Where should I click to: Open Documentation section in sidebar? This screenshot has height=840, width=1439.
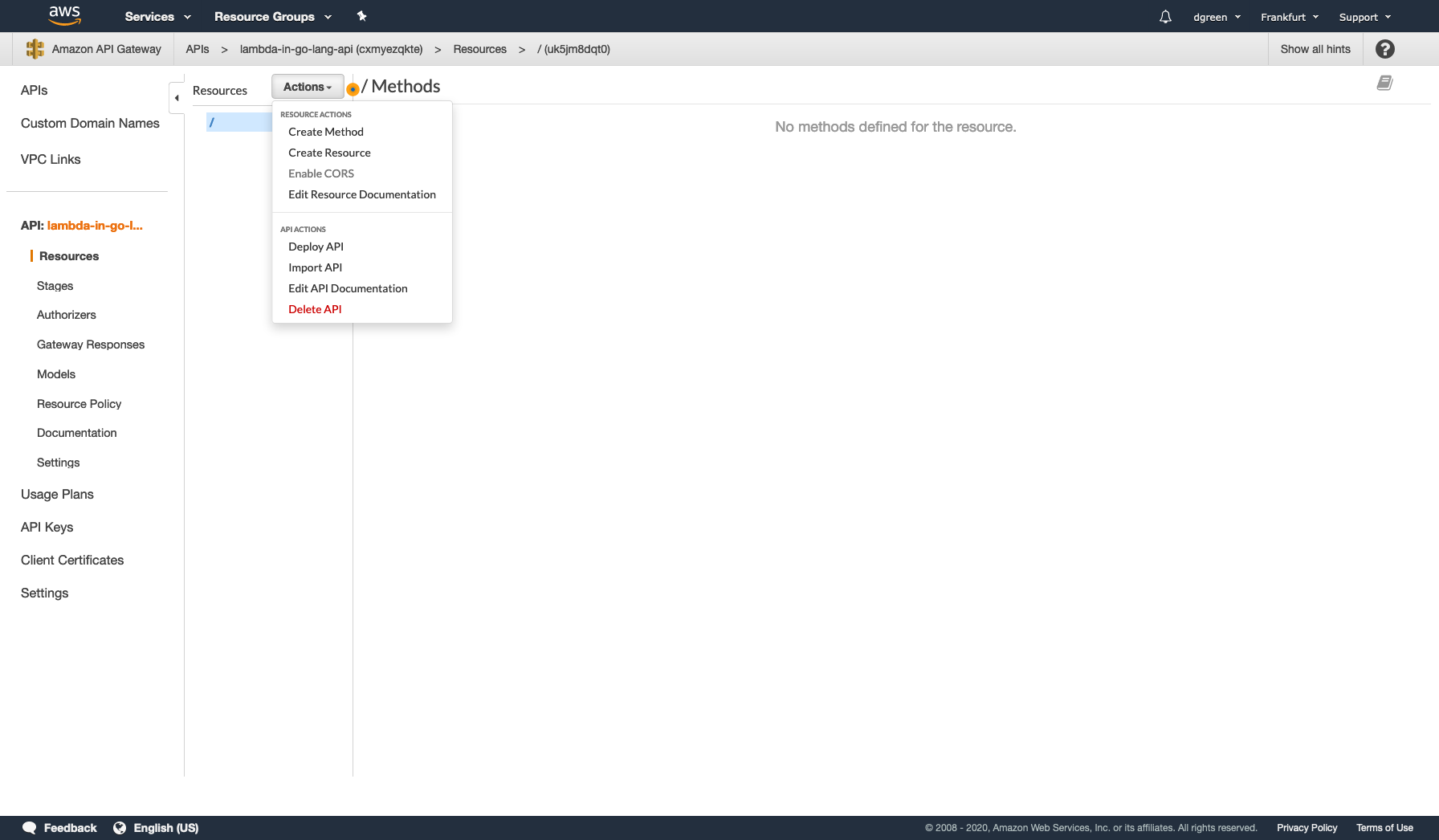[x=77, y=433]
